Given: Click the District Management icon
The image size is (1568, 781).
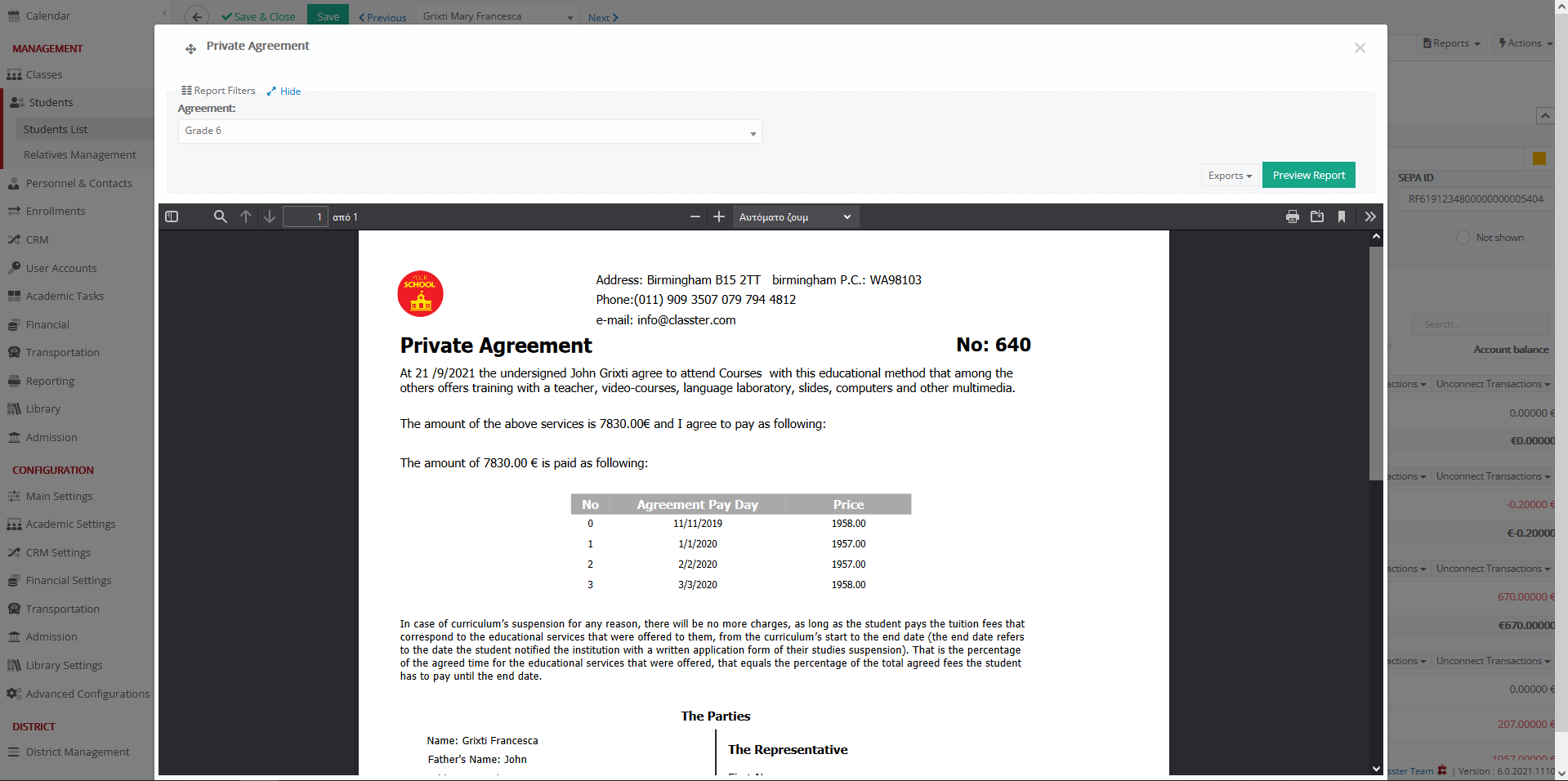Looking at the screenshot, I should [14, 752].
